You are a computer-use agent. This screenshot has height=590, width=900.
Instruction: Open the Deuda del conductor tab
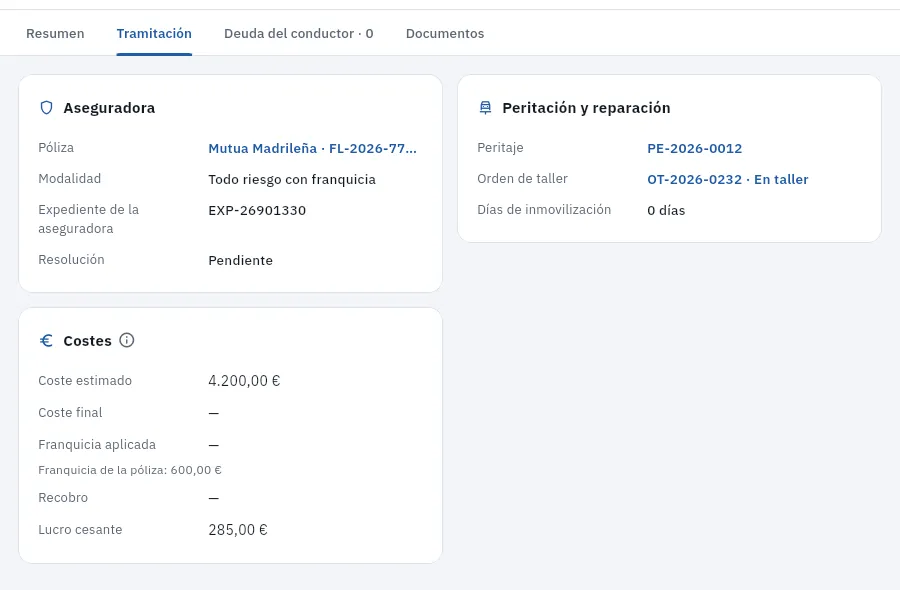pyautogui.click(x=298, y=33)
